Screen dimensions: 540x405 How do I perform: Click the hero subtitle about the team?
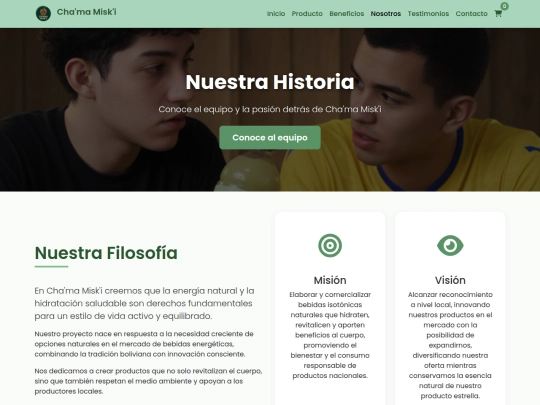pos(270,109)
